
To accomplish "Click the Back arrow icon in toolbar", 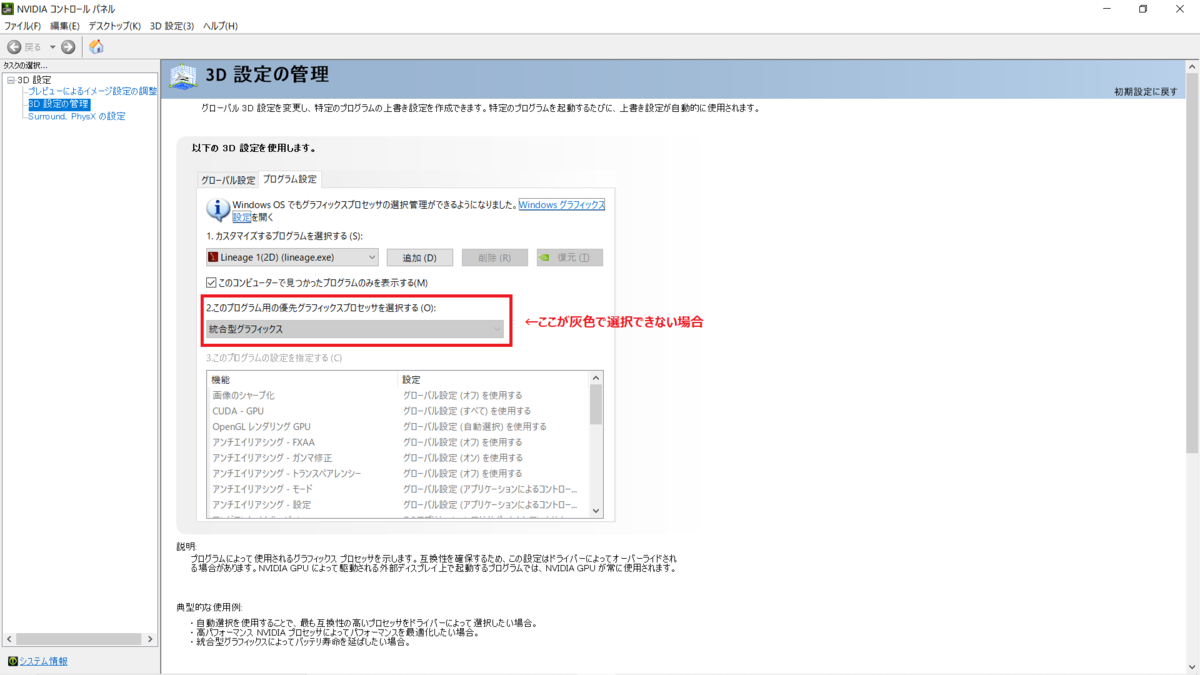I will [14, 47].
